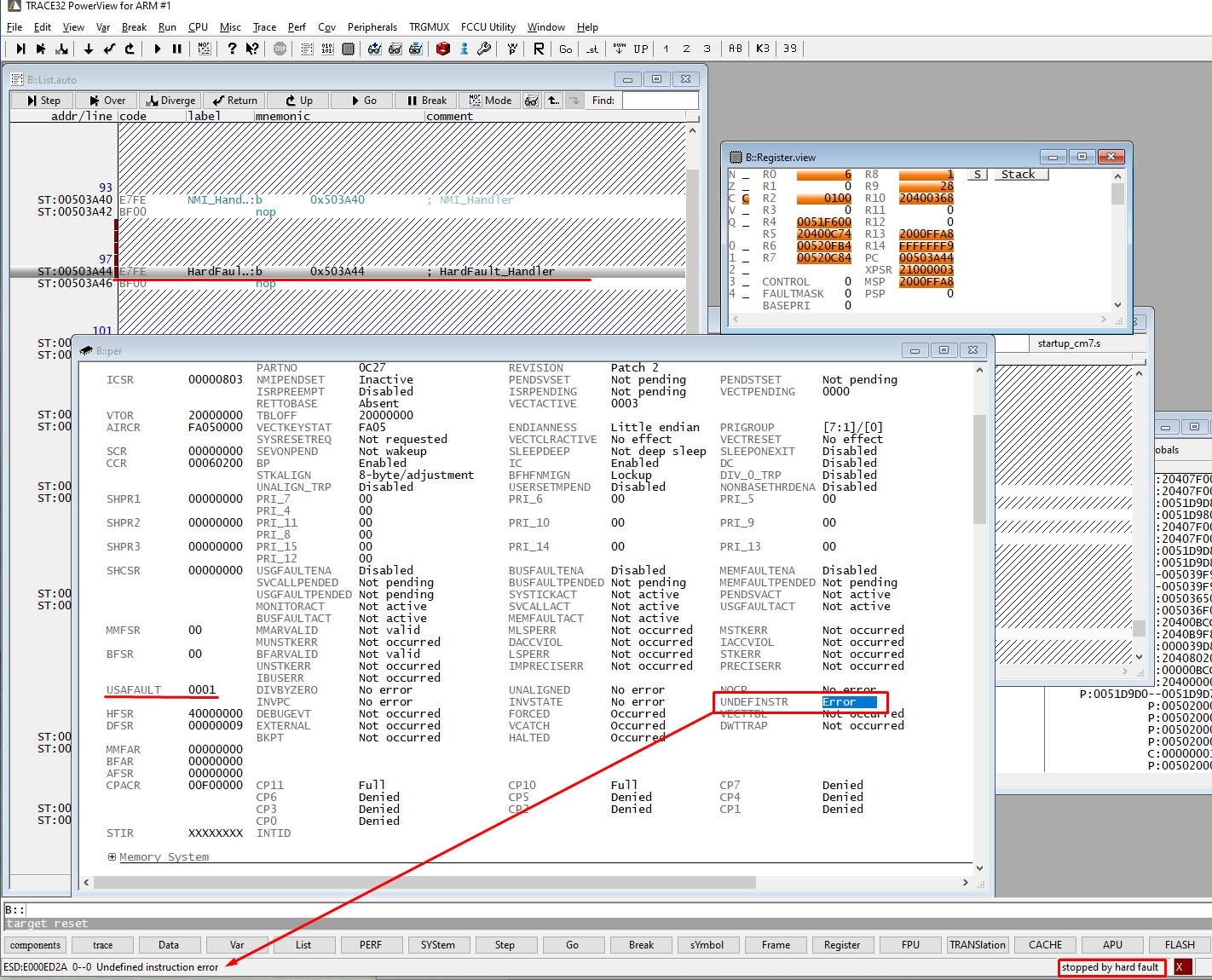
Task: Click the red Go arrow toolbar icon
Action: (x=158, y=49)
